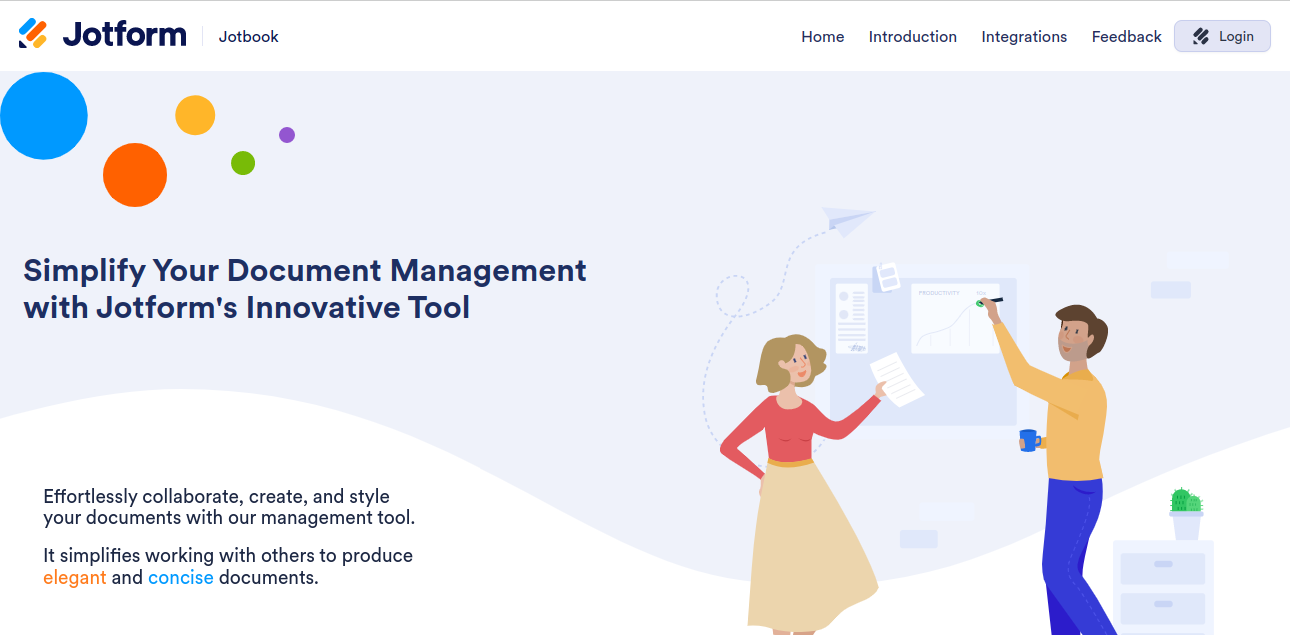The height and width of the screenshot is (635, 1290).
Task: Open the Jotbook link in header
Action: (x=249, y=37)
